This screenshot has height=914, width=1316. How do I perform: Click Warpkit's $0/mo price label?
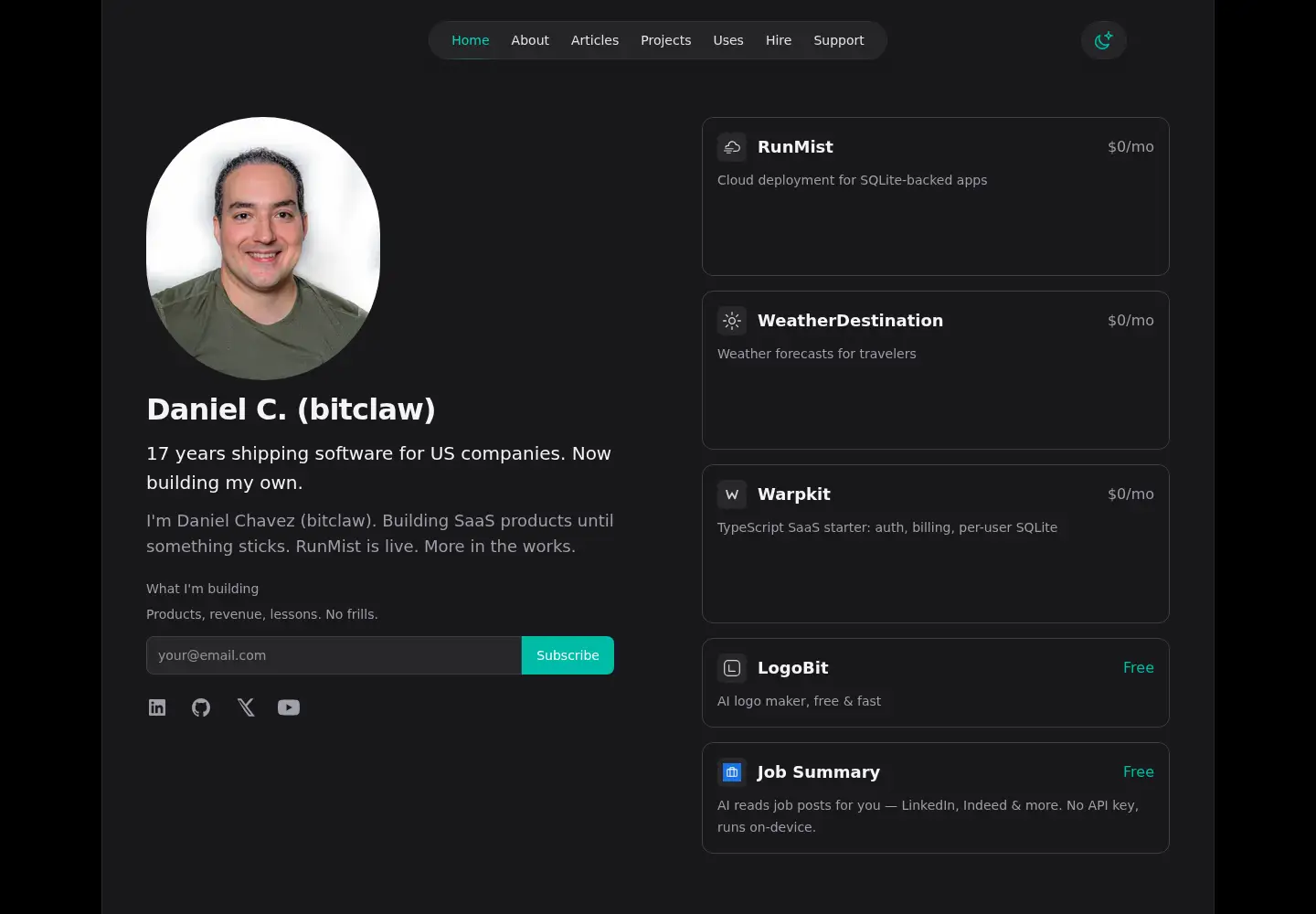click(x=1130, y=494)
